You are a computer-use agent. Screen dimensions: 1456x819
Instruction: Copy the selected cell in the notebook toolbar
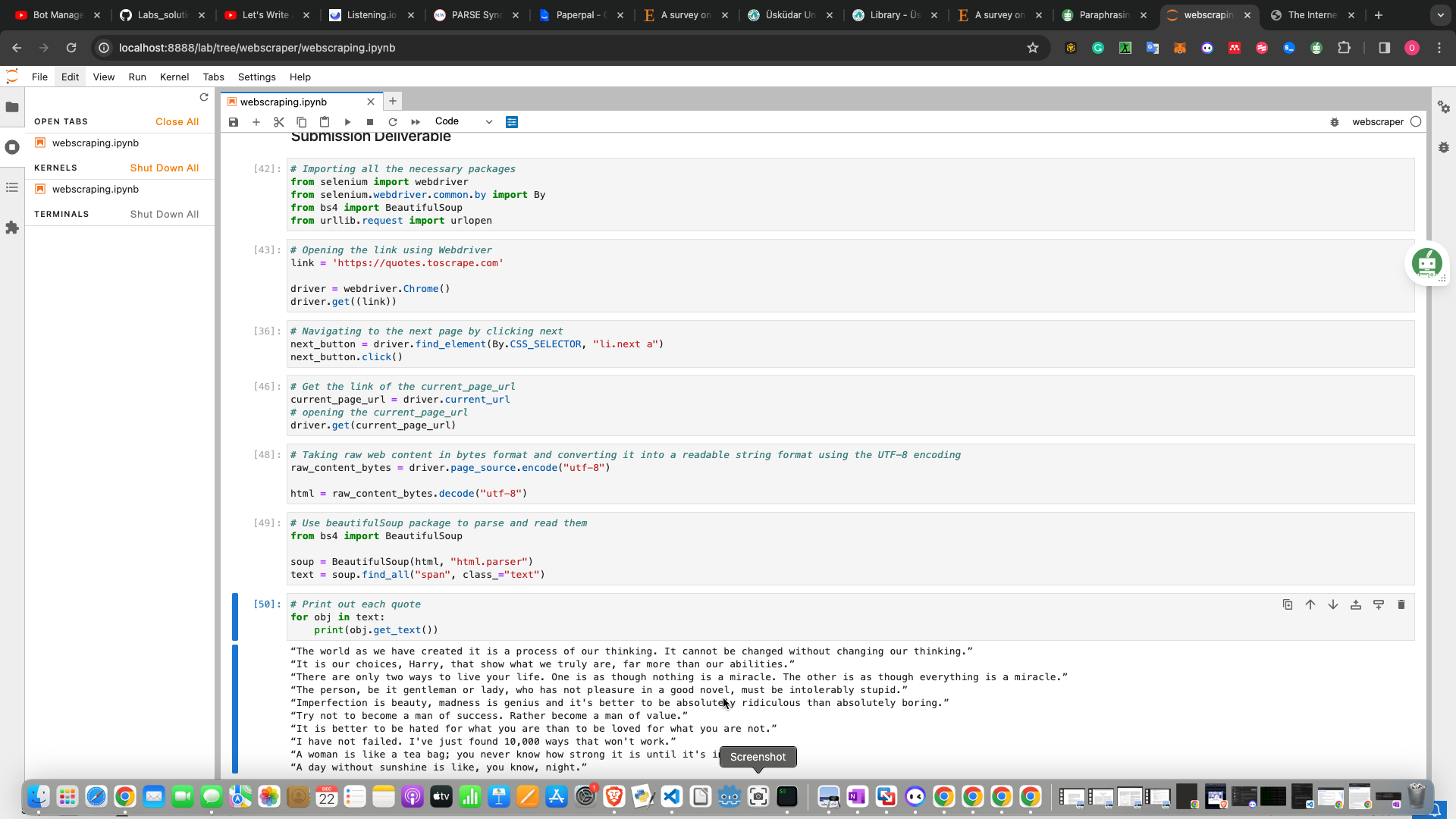pos(302,122)
